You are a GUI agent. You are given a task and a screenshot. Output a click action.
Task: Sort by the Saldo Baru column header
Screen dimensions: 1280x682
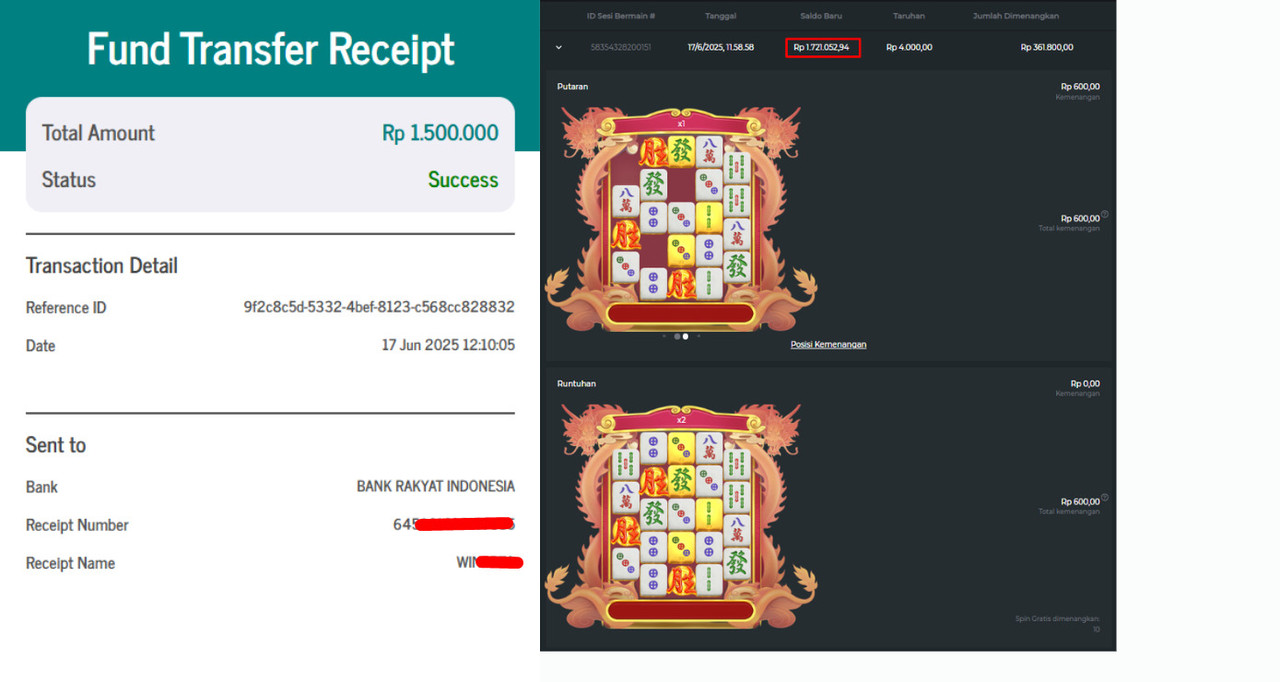[821, 16]
